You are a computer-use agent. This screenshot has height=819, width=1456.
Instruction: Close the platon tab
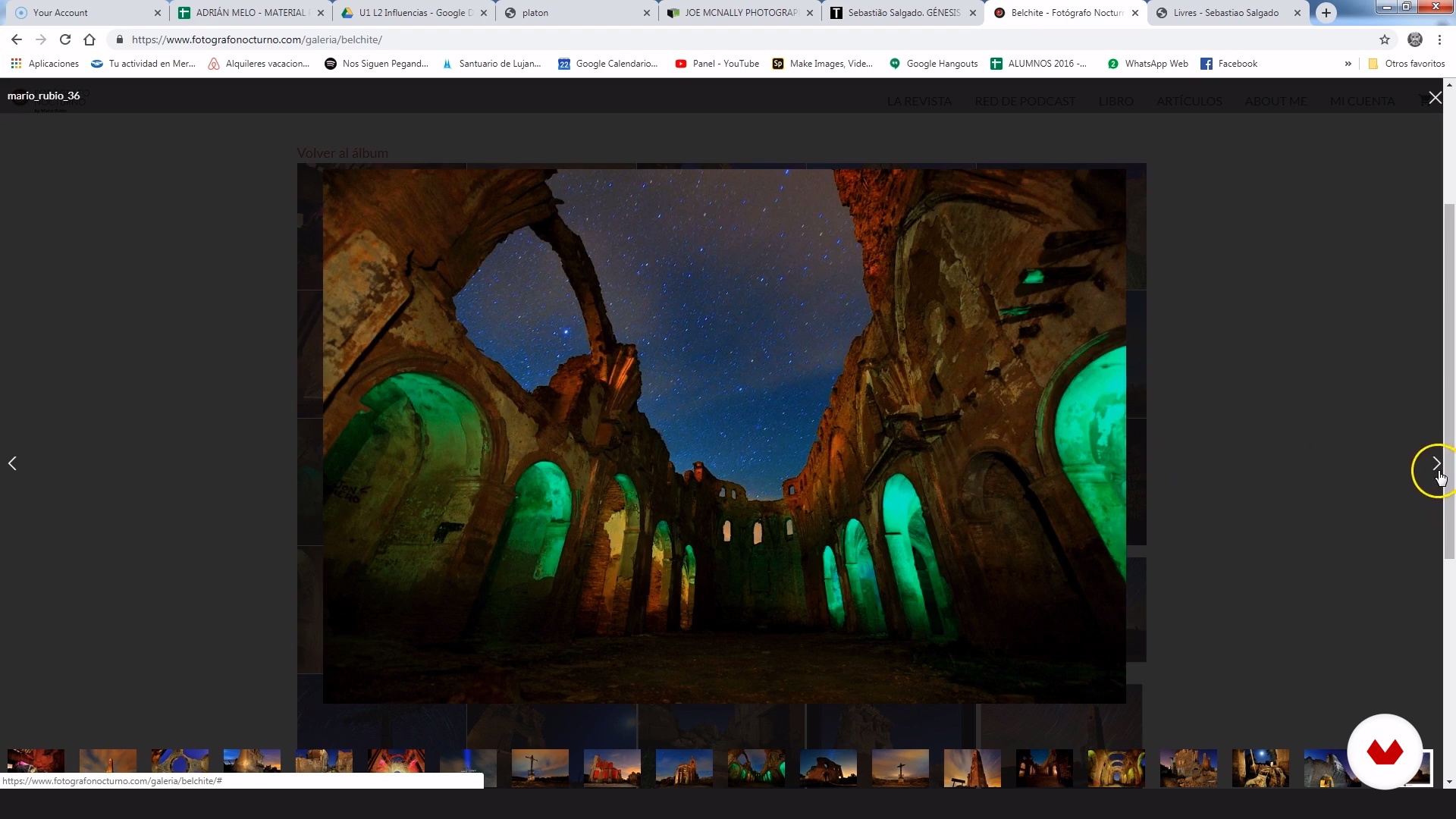647,13
